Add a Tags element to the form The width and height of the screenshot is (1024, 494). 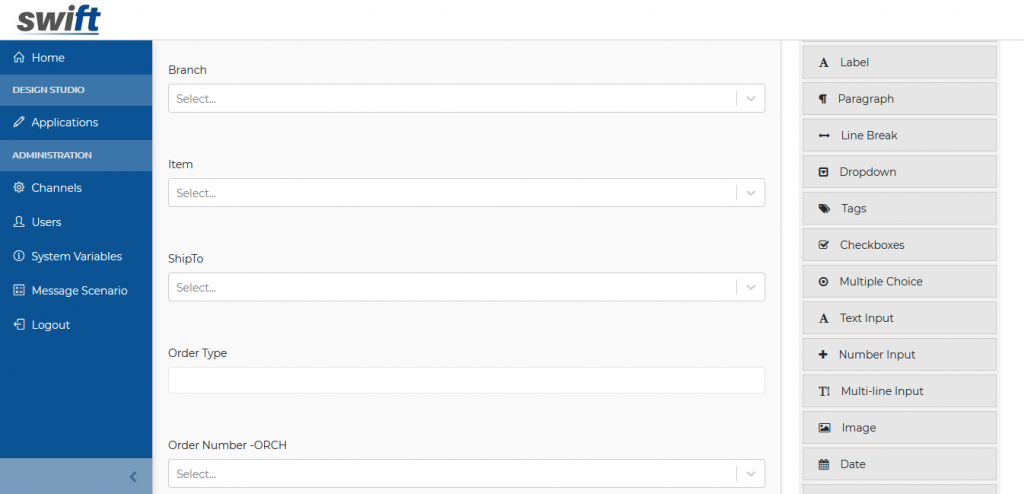[899, 208]
